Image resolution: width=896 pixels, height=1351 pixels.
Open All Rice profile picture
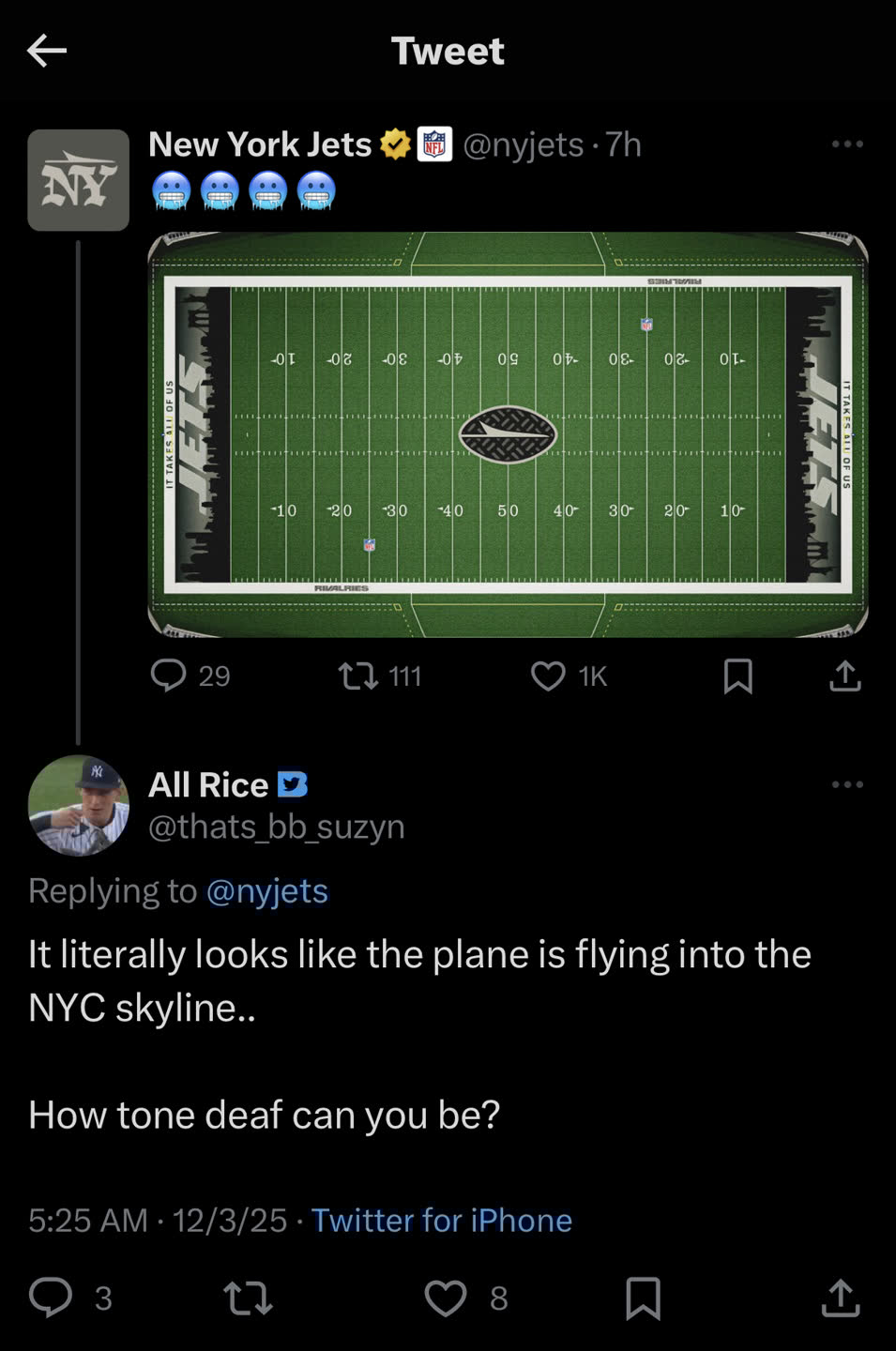(78, 805)
